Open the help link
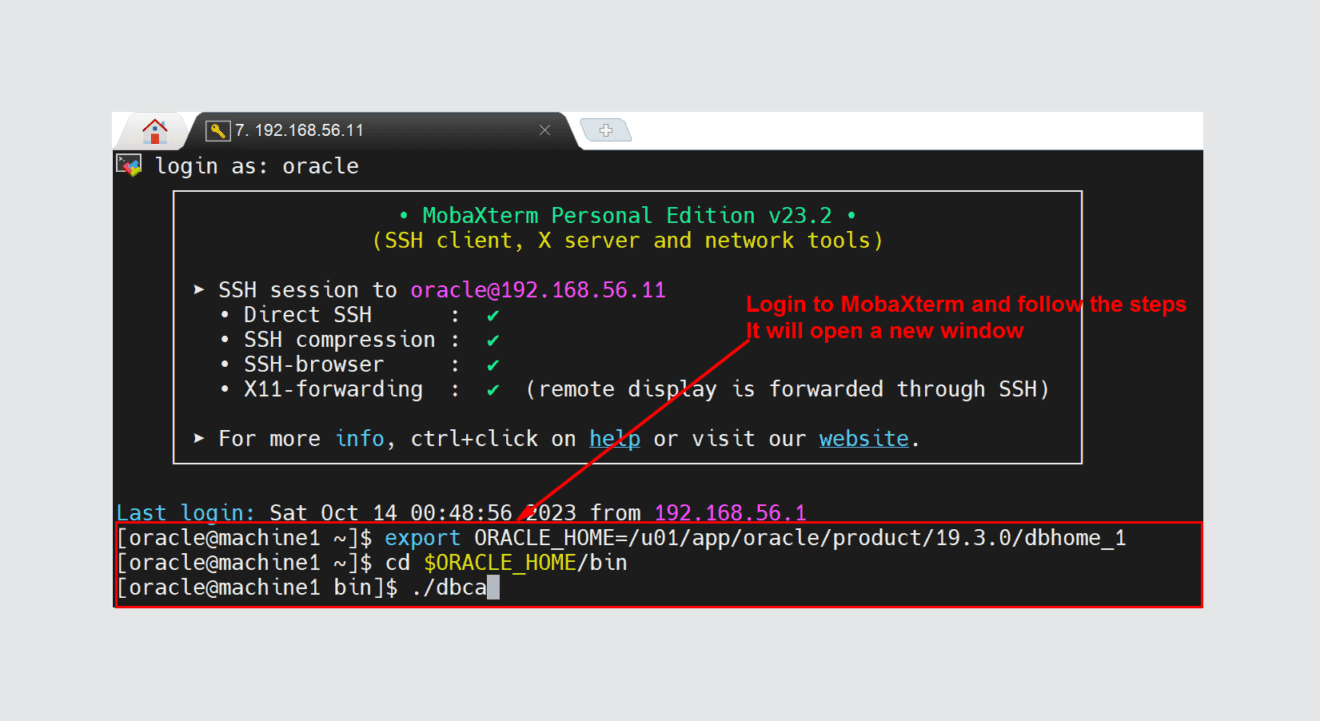 coord(614,438)
